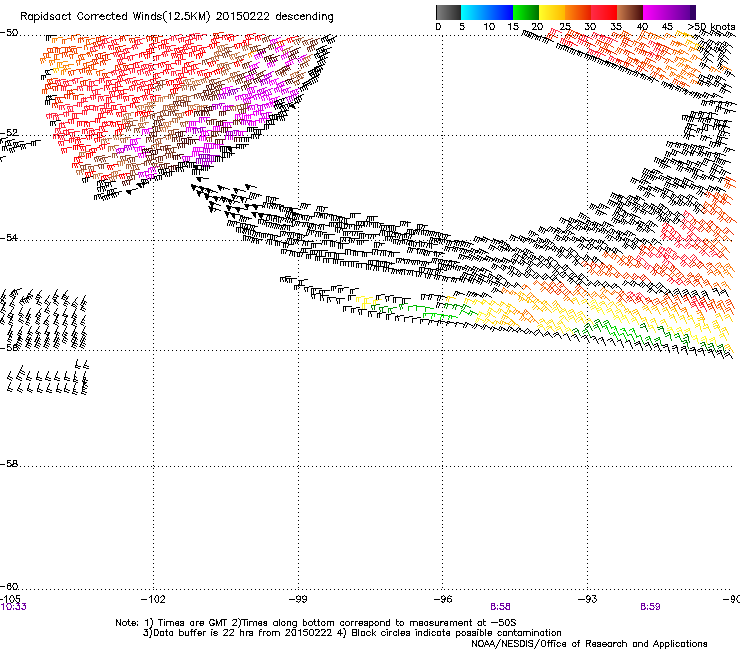Click the purple time stamp 10:33
Screen dimensions: 740x650
[13, 607]
